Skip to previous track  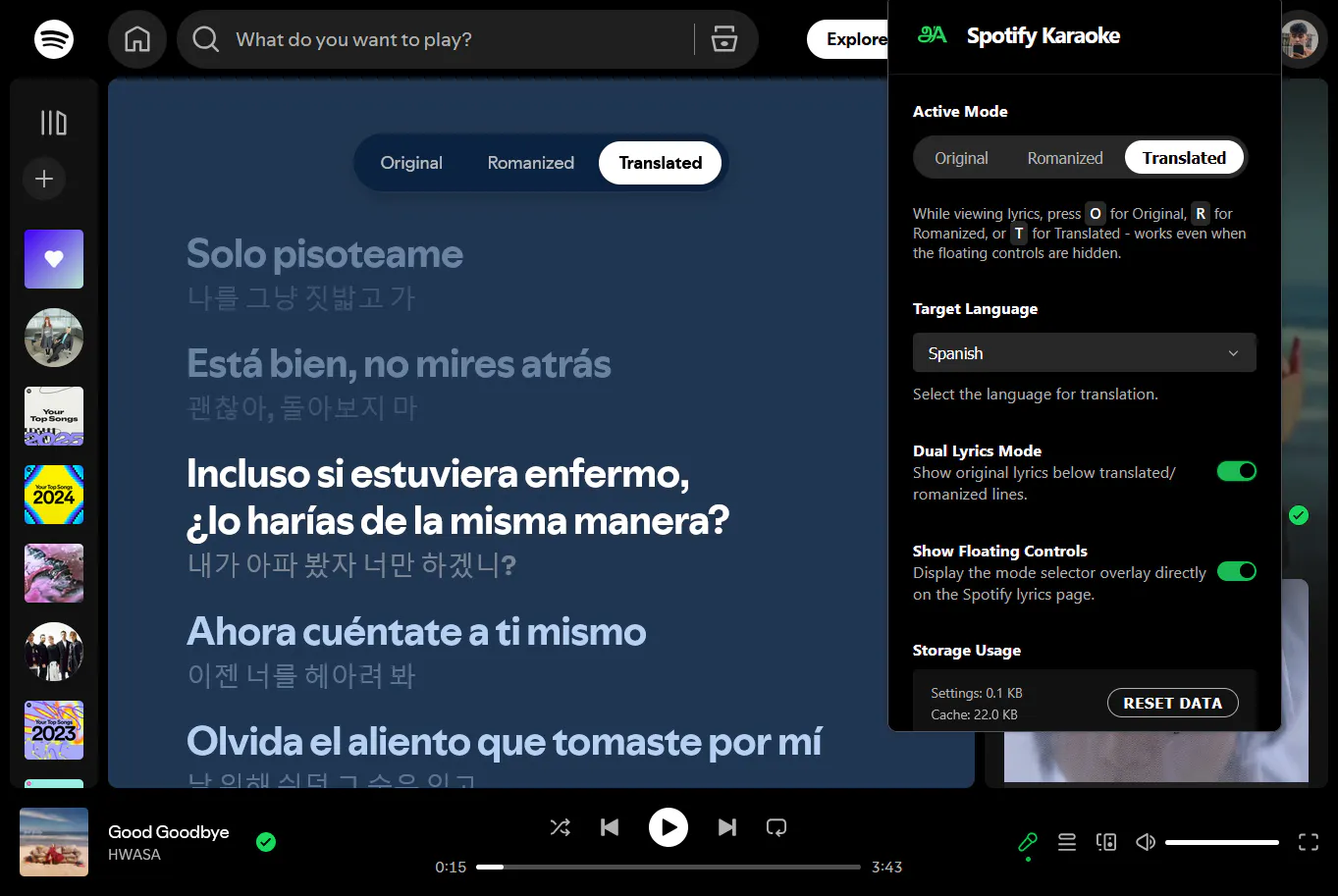click(x=610, y=827)
